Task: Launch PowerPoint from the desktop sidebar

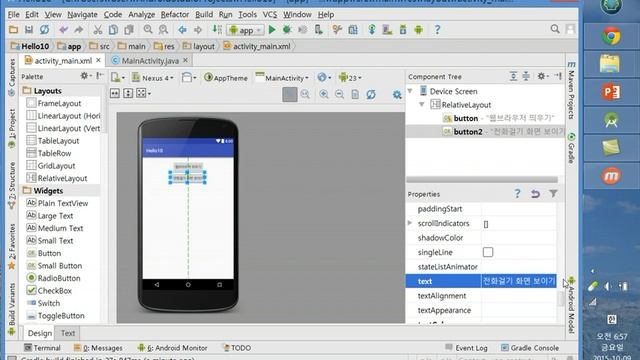Action: click(611, 91)
